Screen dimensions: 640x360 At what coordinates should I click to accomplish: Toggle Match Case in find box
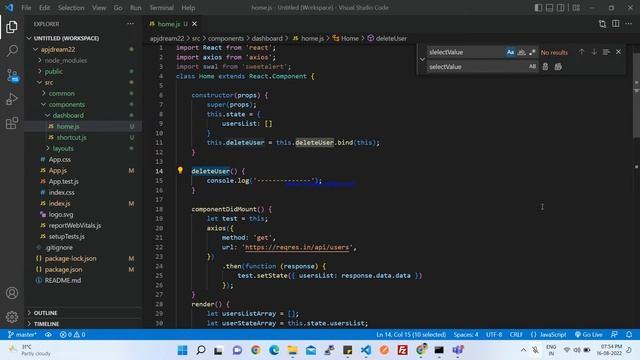click(x=510, y=52)
